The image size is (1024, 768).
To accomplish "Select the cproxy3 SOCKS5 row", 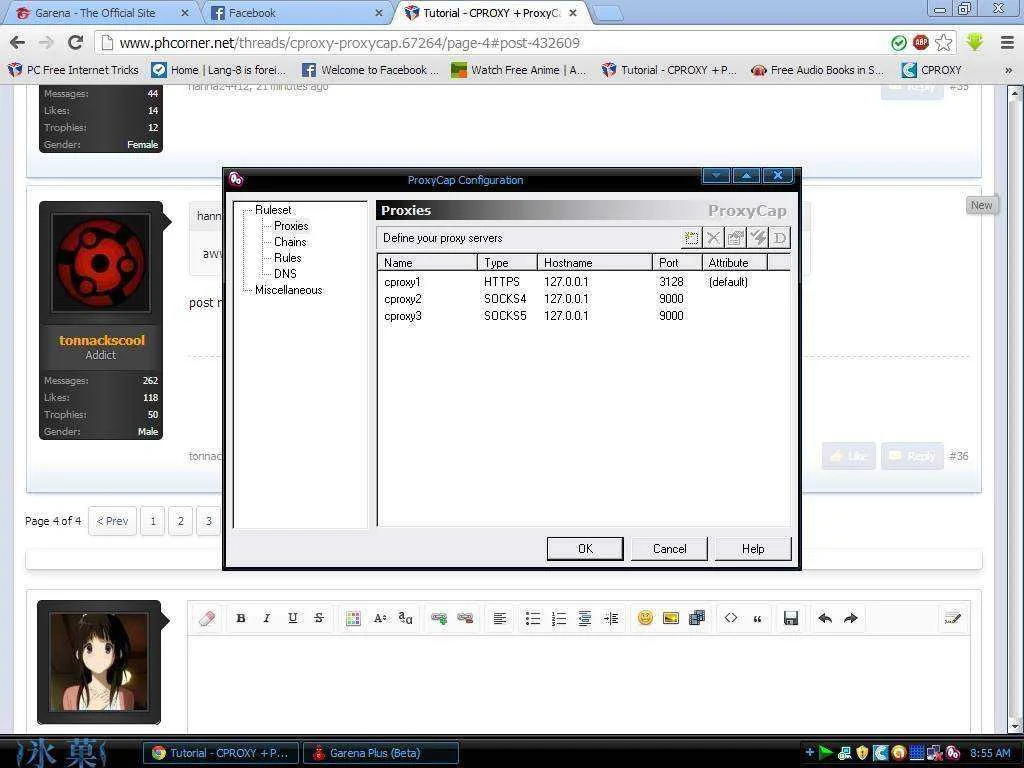I will (x=583, y=316).
